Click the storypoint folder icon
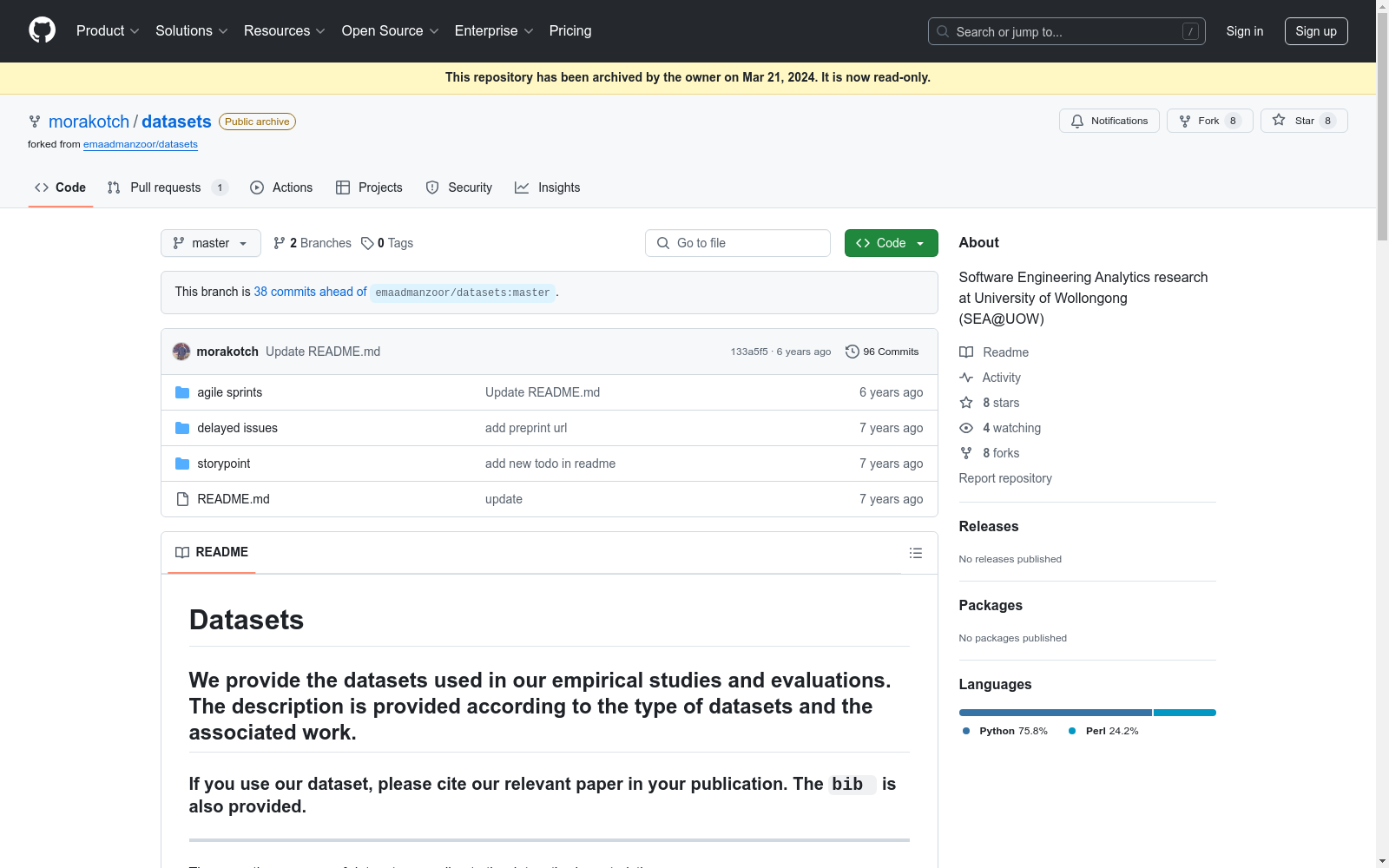1389x868 pixels. (x=182, y=464)
